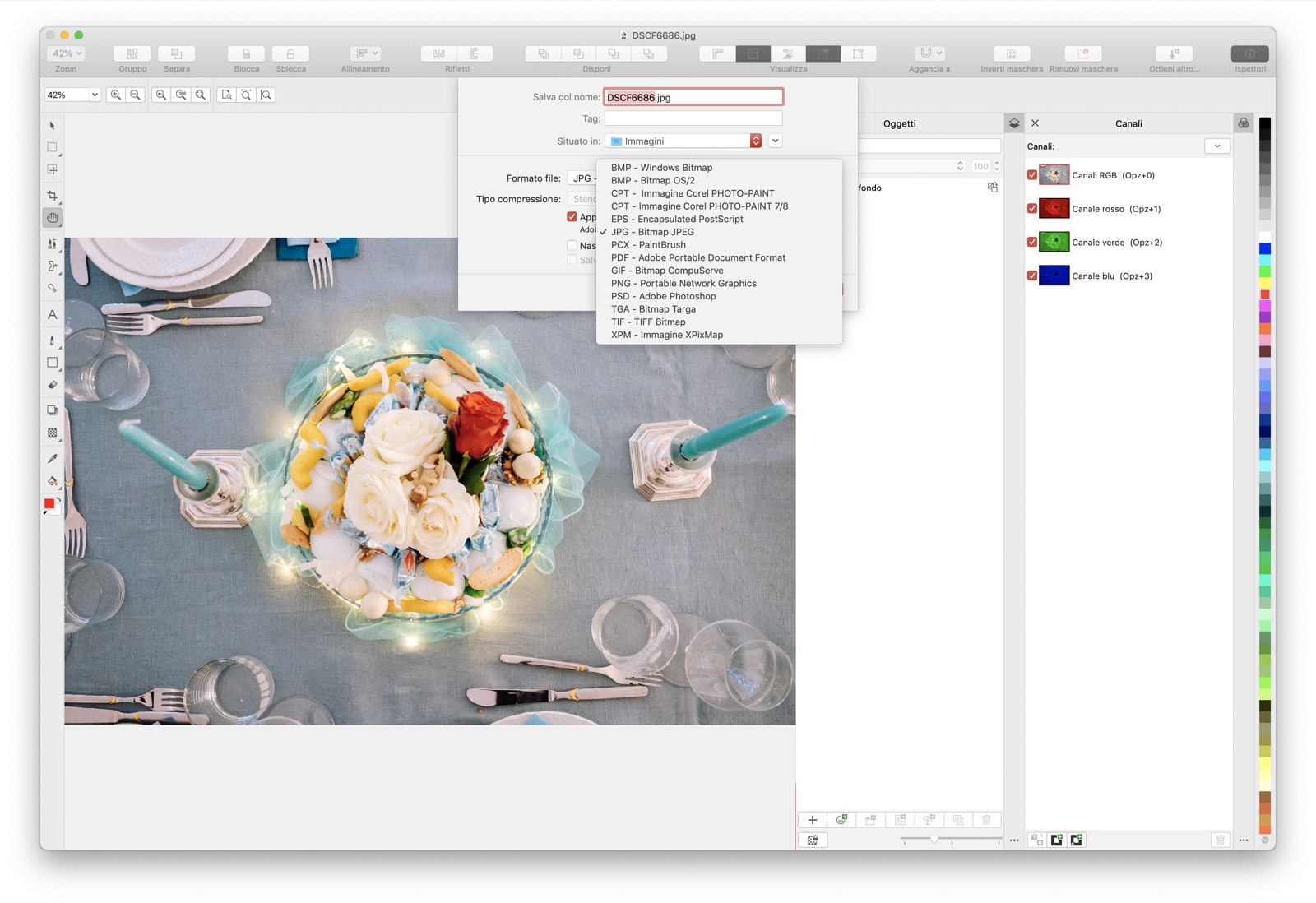Click the Canali RGB channel thumbnail
The image size is (1316, 903).
pyautogui.click(x=1054, y=175)
